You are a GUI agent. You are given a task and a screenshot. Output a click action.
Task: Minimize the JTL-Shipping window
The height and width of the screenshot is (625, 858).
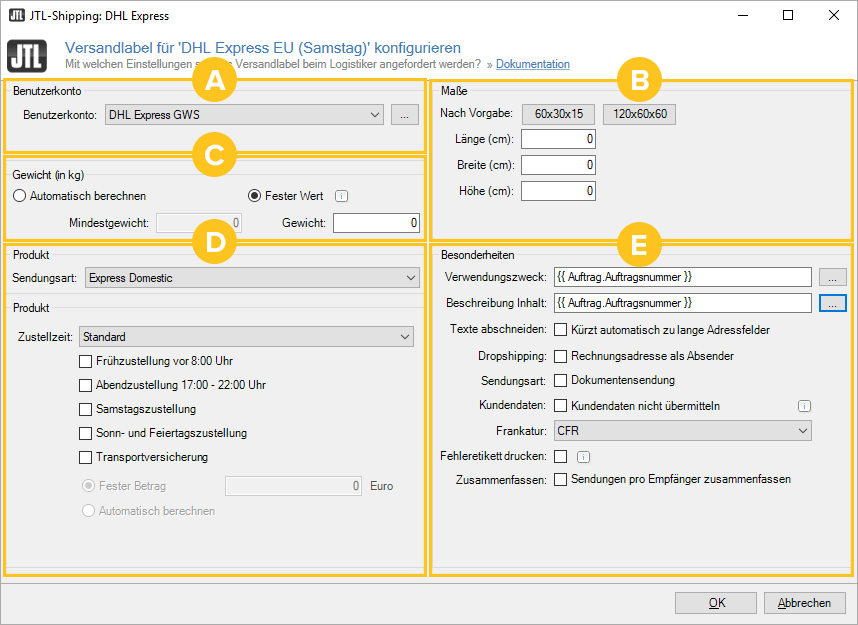coord(743,15)
